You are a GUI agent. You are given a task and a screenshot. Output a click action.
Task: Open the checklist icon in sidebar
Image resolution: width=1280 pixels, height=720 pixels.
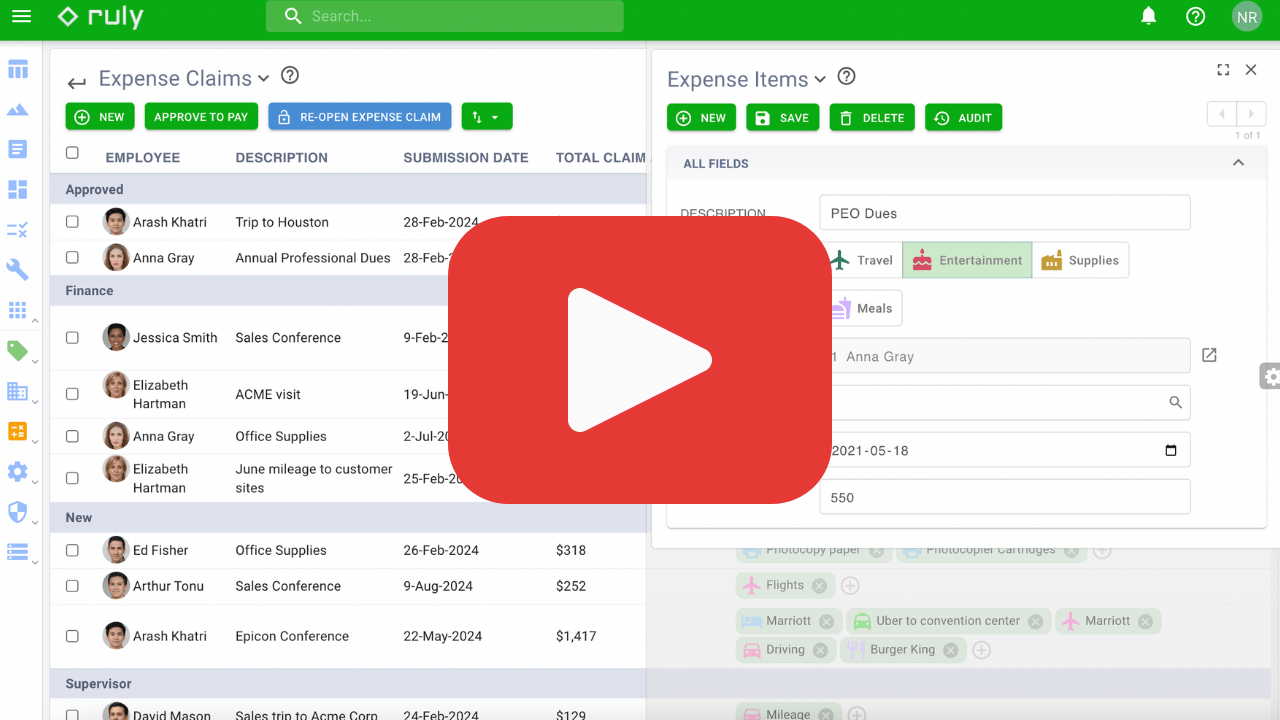18,230
